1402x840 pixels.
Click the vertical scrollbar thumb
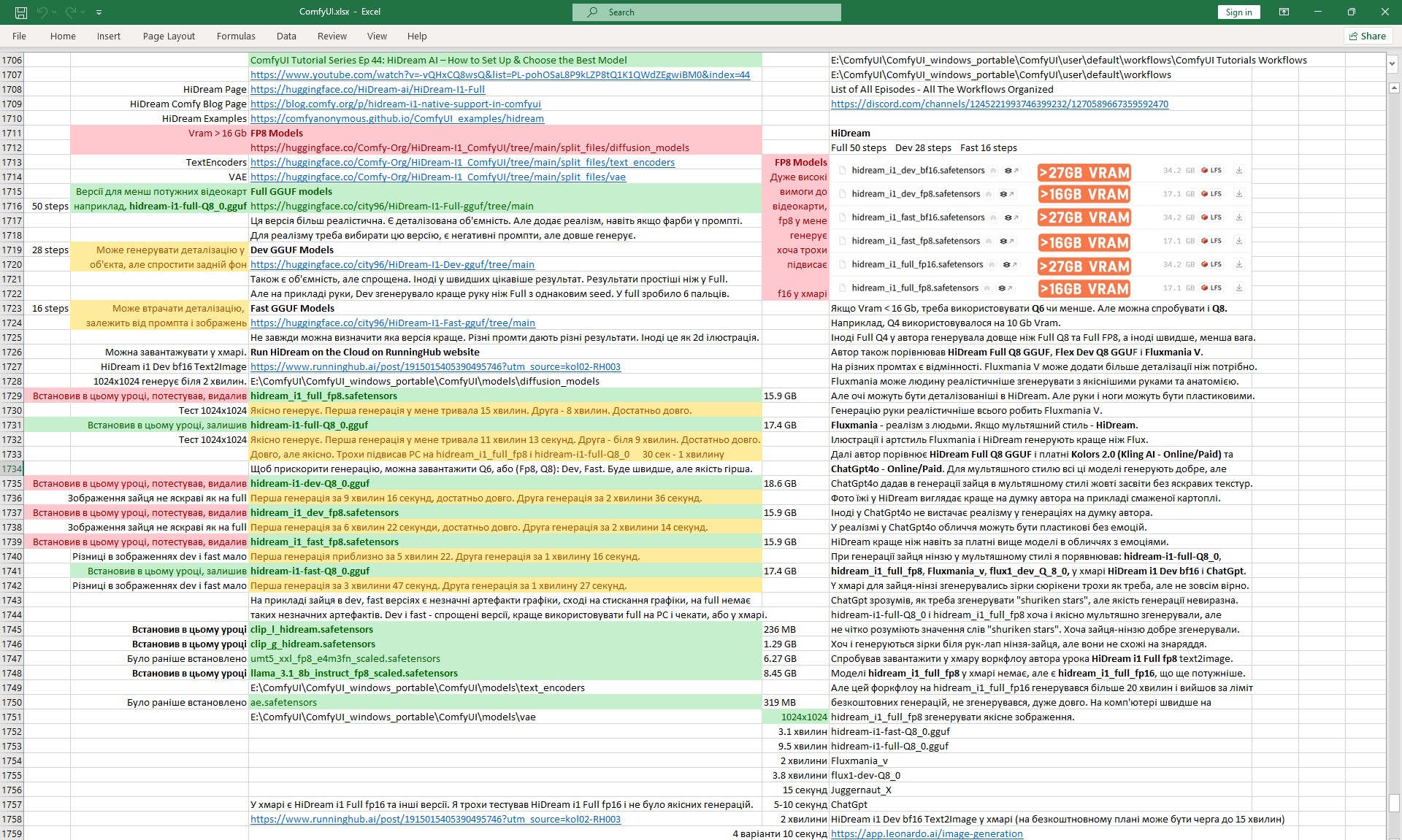click(x=1393, y=803)
